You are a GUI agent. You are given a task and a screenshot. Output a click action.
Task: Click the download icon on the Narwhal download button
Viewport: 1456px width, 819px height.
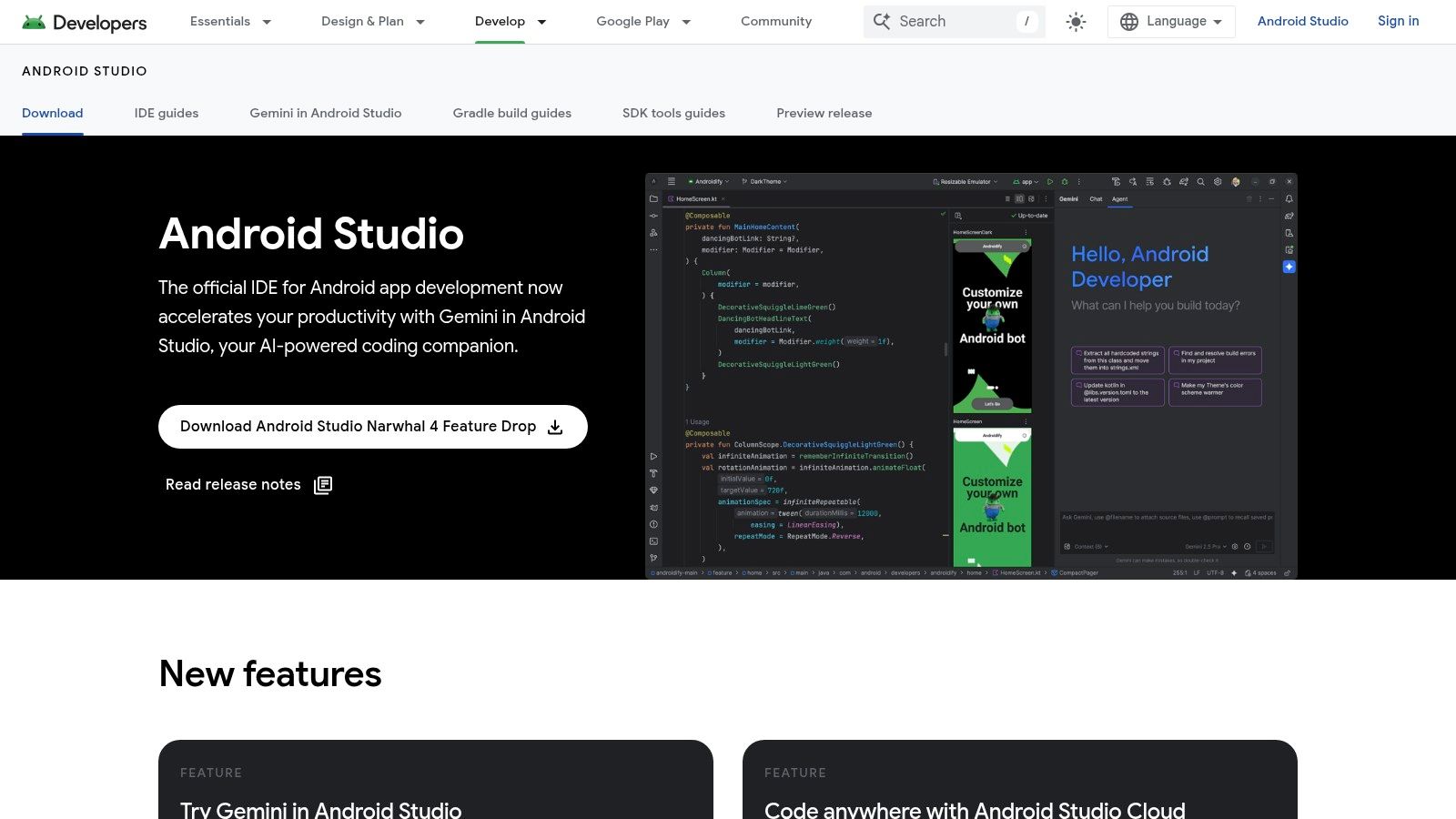click(555, 426)
